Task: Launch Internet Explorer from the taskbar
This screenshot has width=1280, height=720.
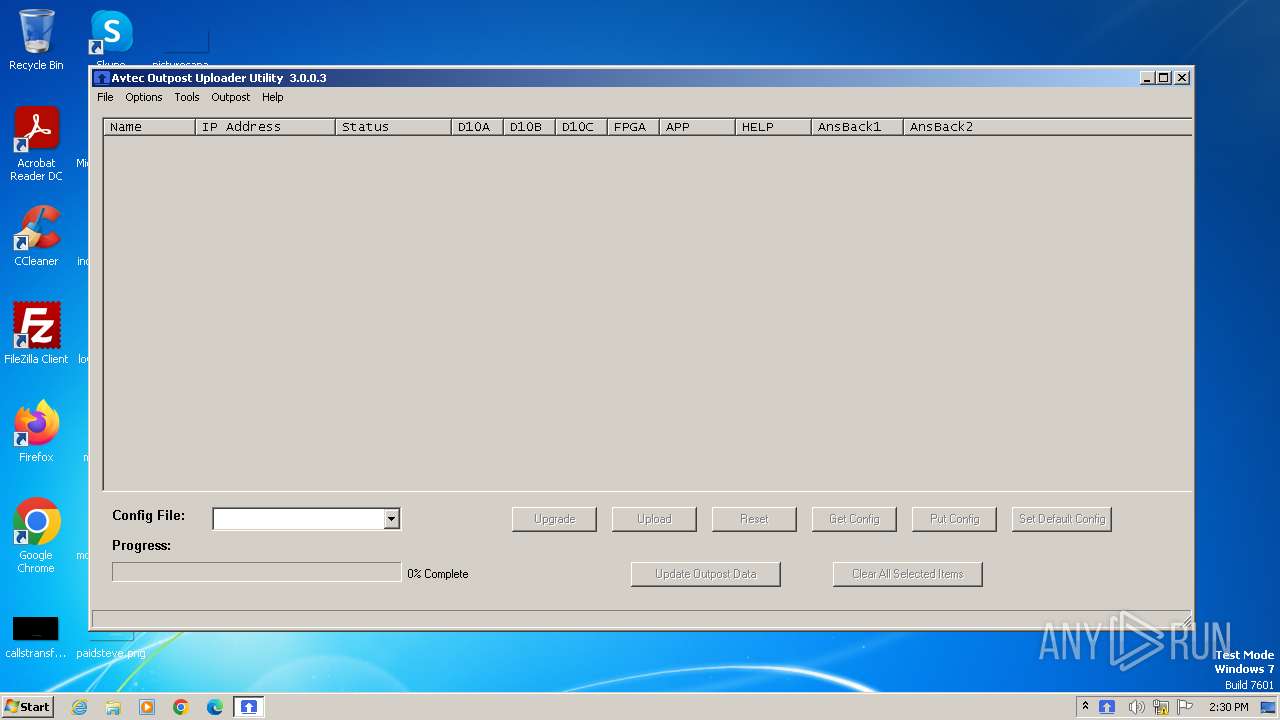Action: (79, 707)
